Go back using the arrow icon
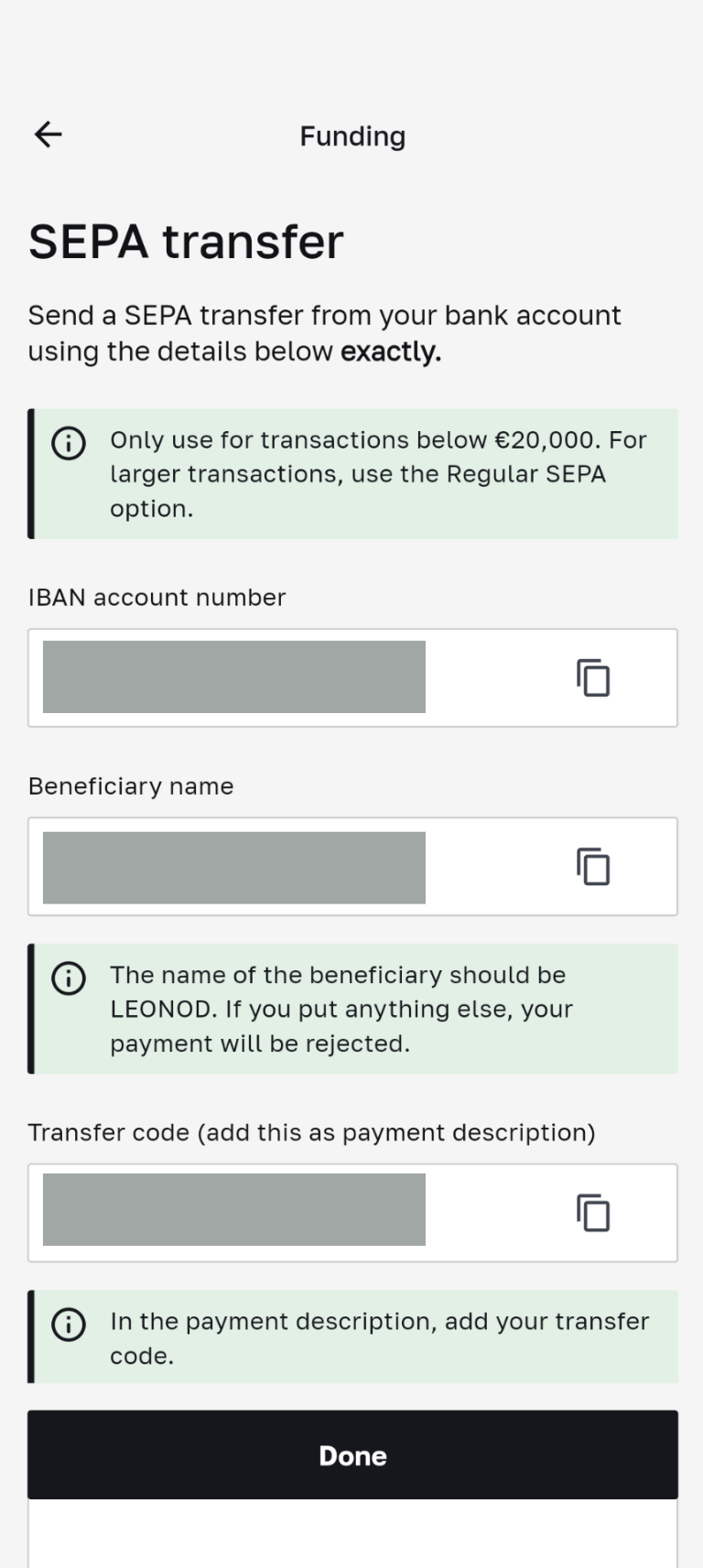 (49, 135)
